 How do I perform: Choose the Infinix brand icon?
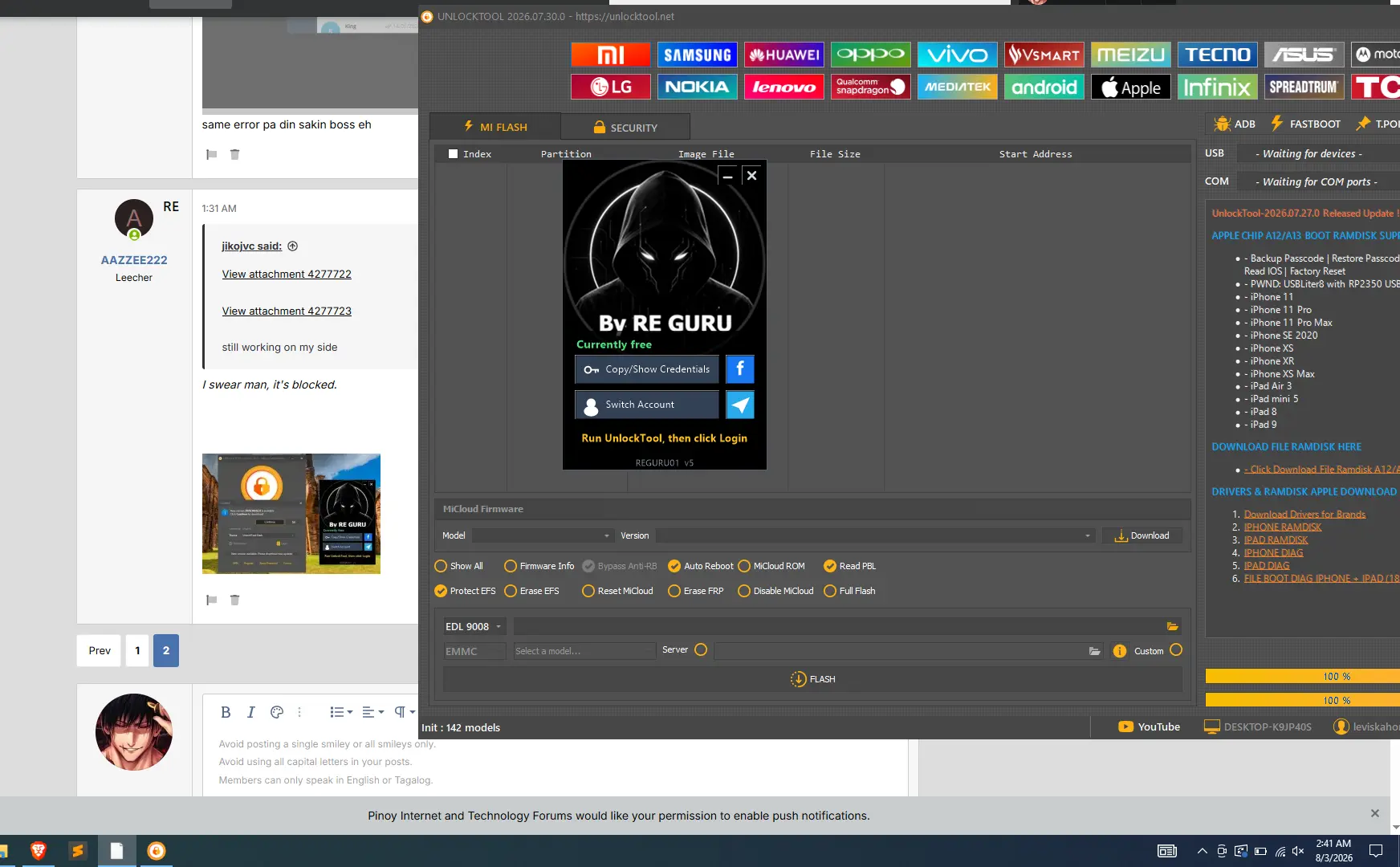[x=1218, y=87]
